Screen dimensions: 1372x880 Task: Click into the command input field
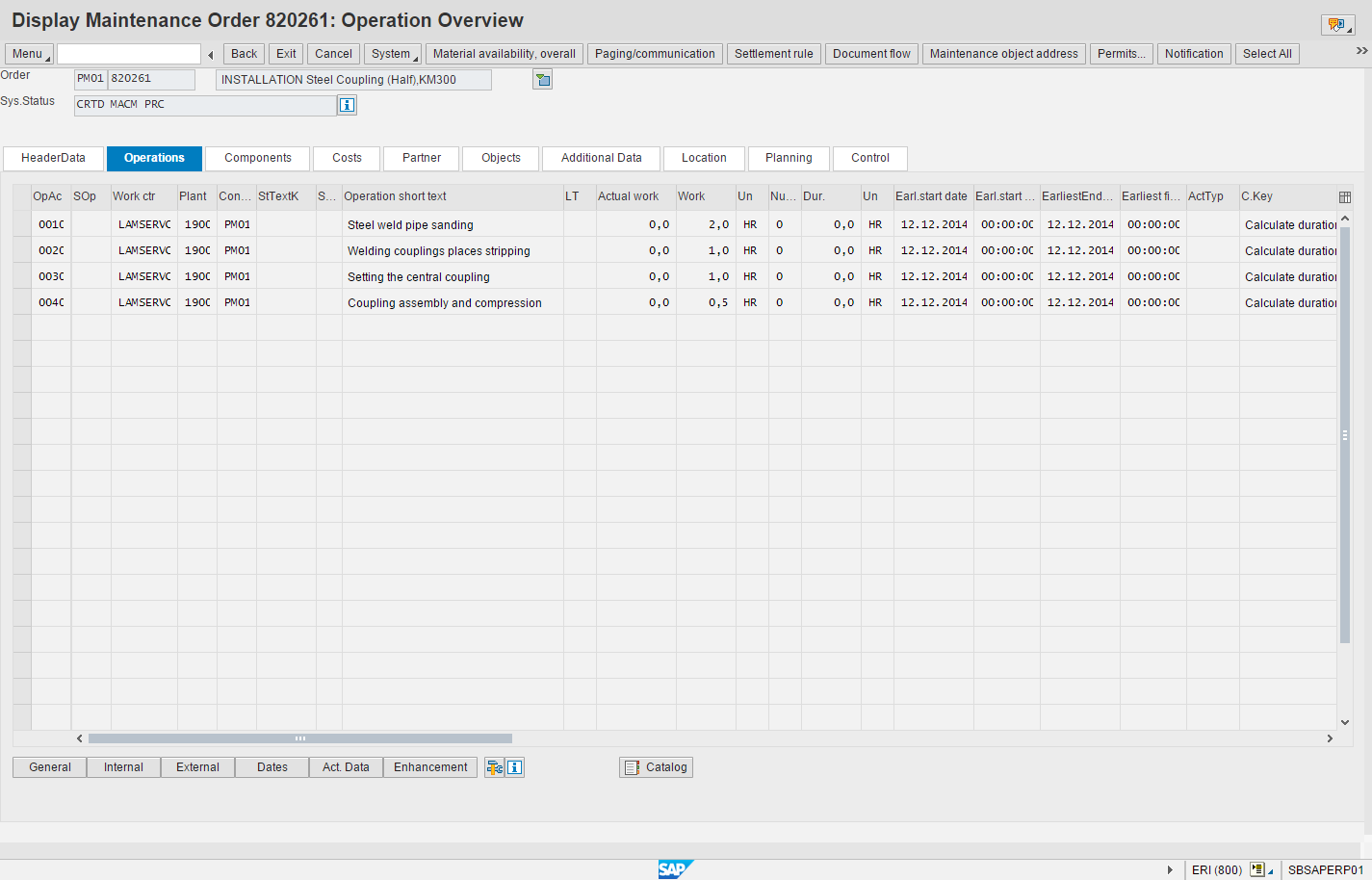click(x=129, y=54)
